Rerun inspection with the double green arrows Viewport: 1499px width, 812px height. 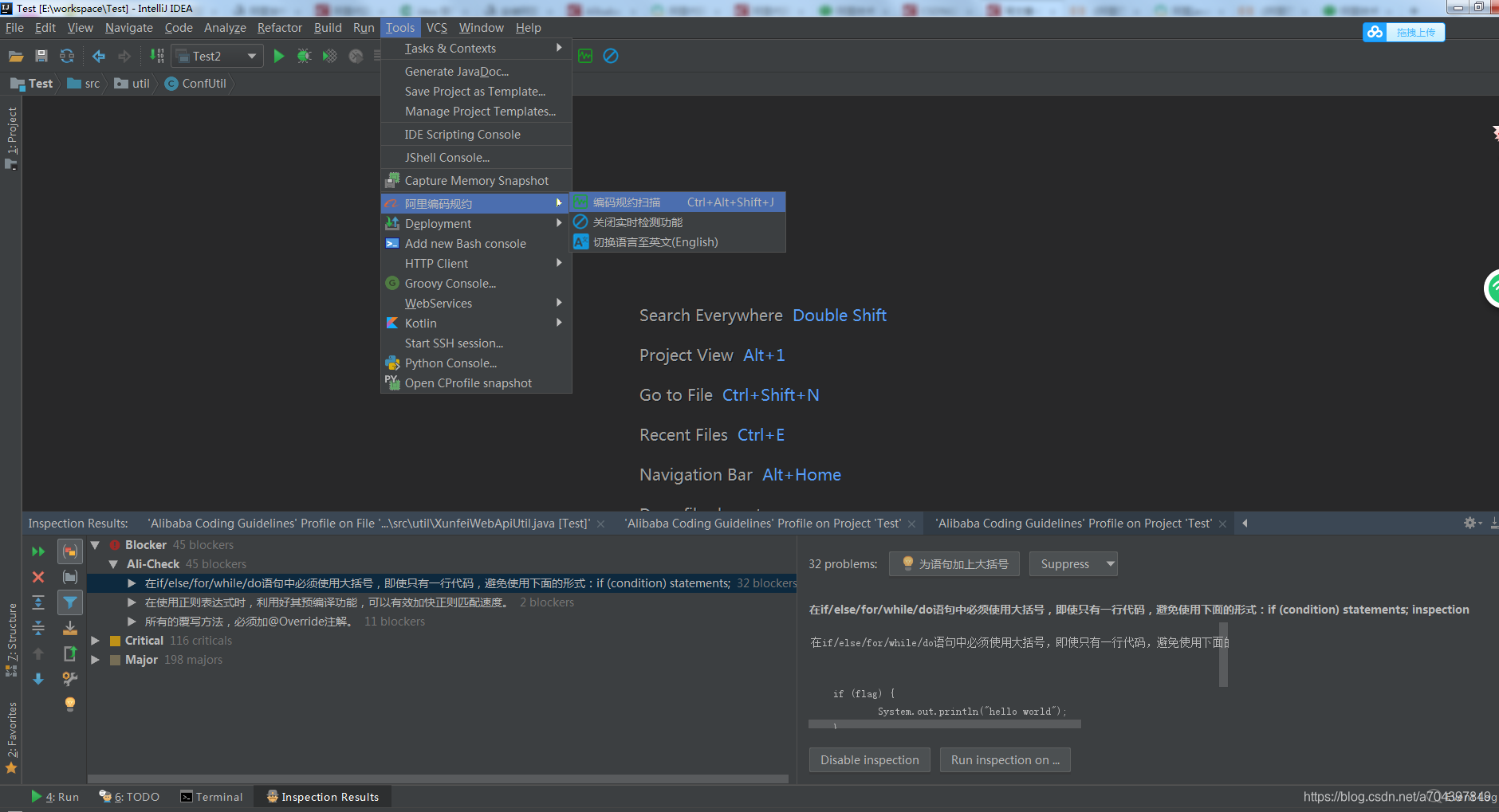click(x=38, y=551)
